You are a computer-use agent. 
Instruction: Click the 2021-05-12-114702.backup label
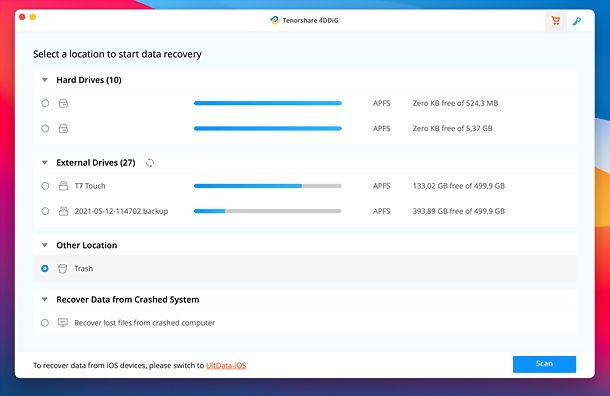pyautogui.click(x=121, y=211)
